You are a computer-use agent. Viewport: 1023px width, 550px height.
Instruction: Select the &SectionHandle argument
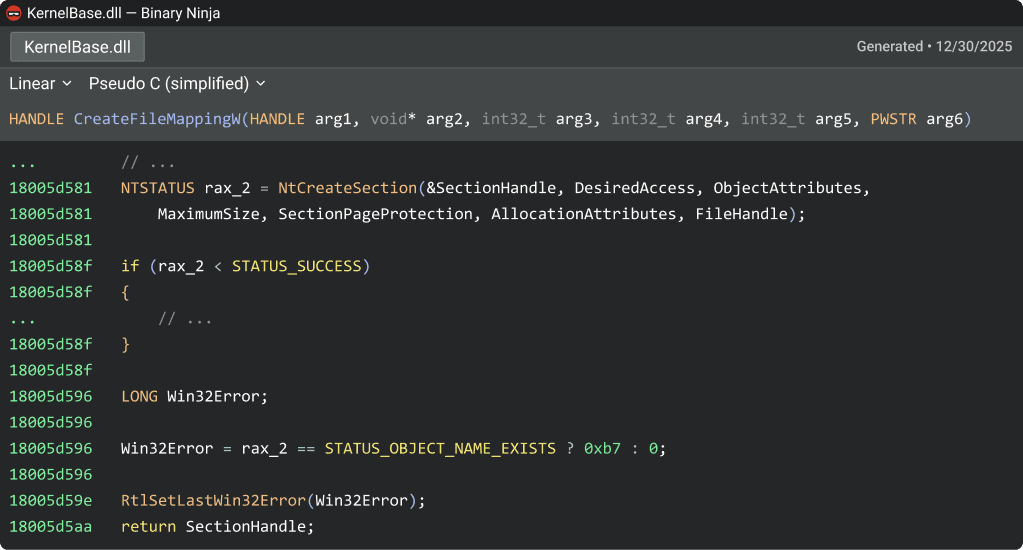491,188
